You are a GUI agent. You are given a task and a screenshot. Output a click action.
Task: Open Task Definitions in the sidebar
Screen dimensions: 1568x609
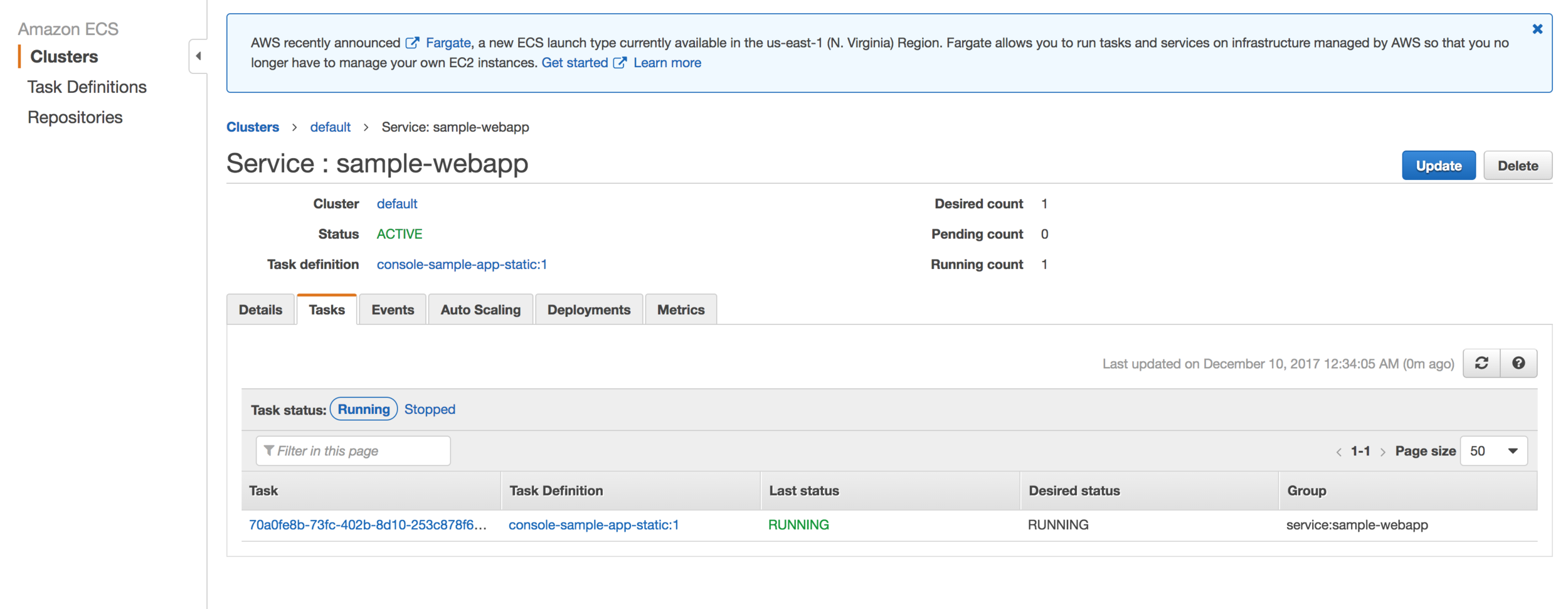pyautogui.click(x=87, y=87)
